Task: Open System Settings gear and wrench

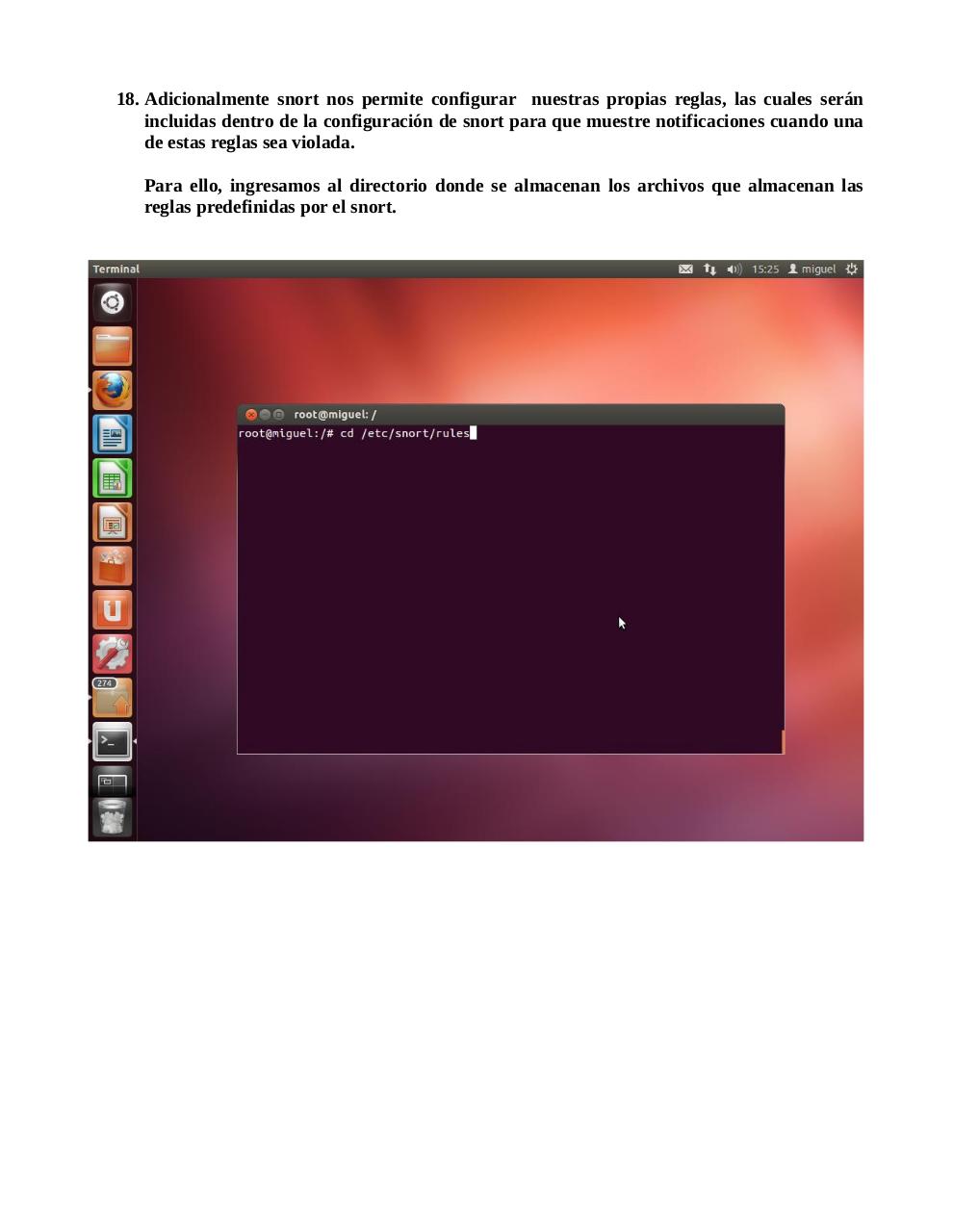Action: point(112,654)
